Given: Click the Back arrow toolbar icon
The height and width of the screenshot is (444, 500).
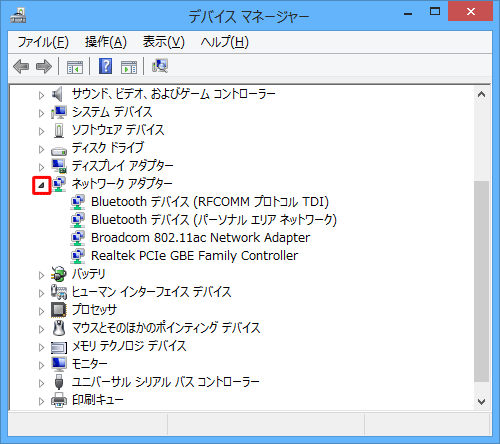Looking at the screenshot, I should pos(21,66).
